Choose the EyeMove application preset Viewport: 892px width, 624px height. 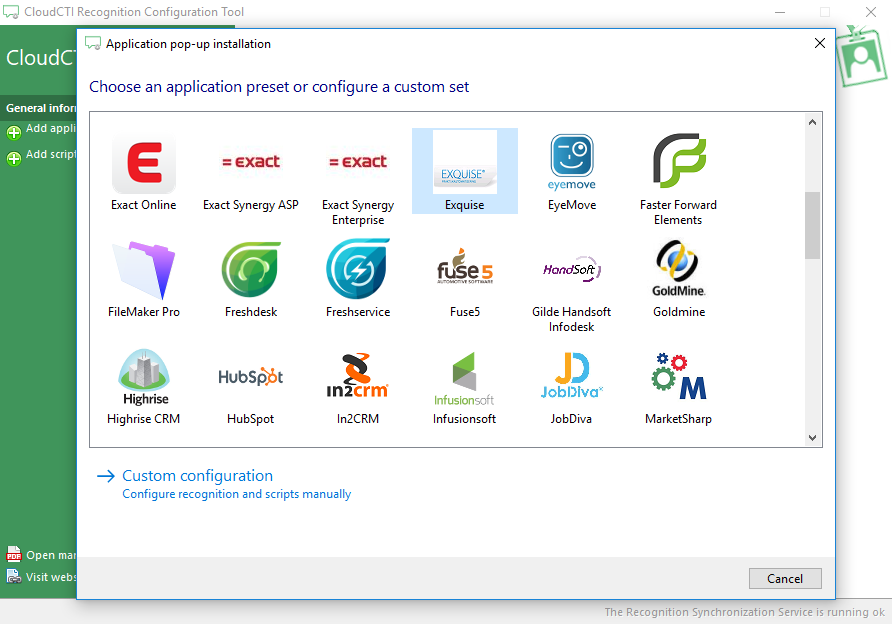pyautogui.click(x=572, y=171)
